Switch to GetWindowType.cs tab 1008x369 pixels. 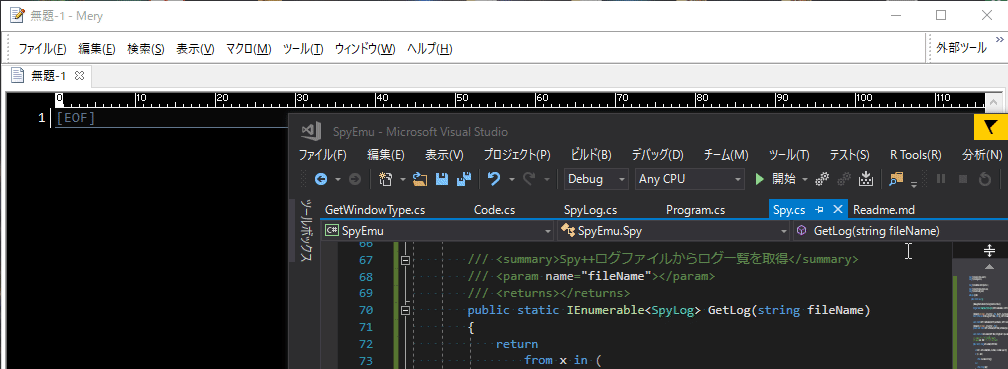pyautogui.click(x=375, y=210)
